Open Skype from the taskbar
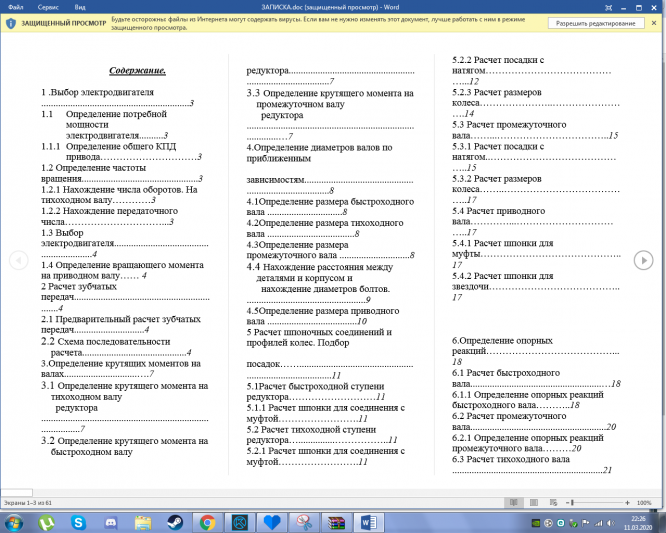The width and height of the screenshot is (666, 533). (x=78, y=522)
